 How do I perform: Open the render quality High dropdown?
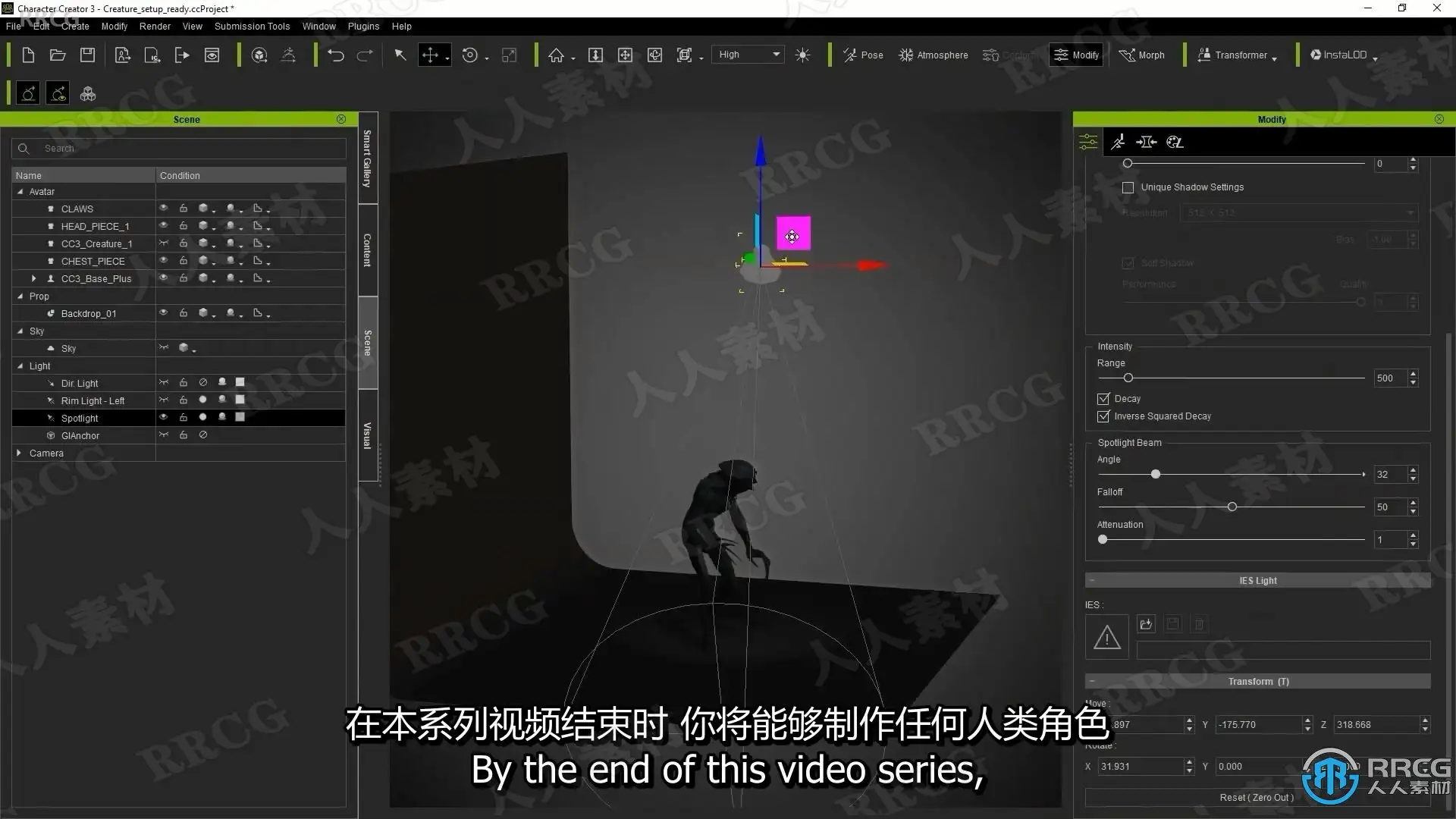748,55
